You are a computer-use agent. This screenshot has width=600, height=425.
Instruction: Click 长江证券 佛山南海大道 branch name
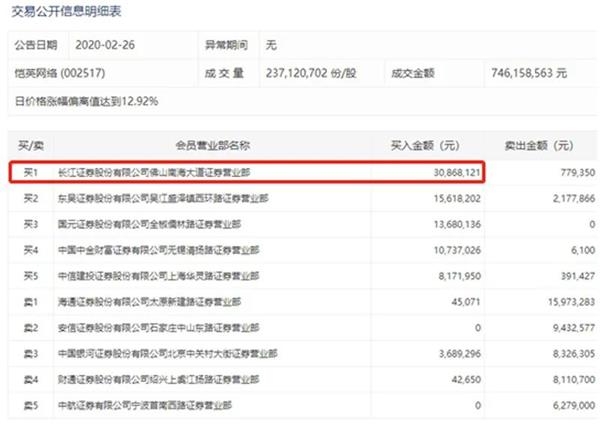(x=154, y=173)
